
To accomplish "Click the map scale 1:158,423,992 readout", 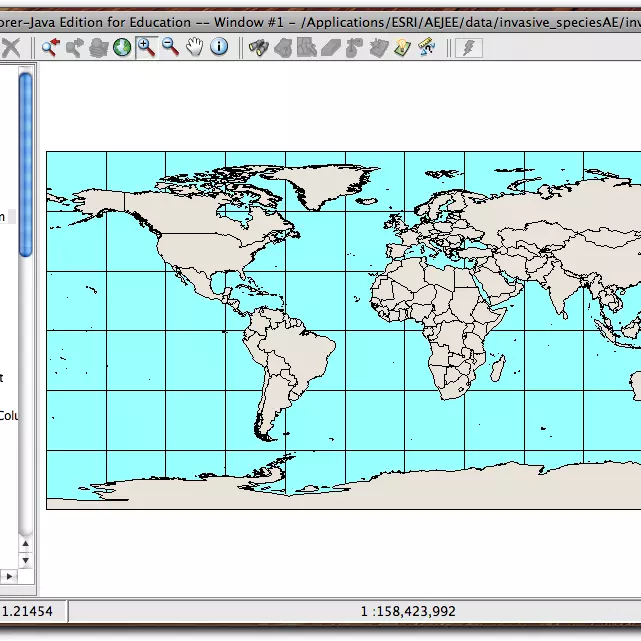I will coord(408,611).
